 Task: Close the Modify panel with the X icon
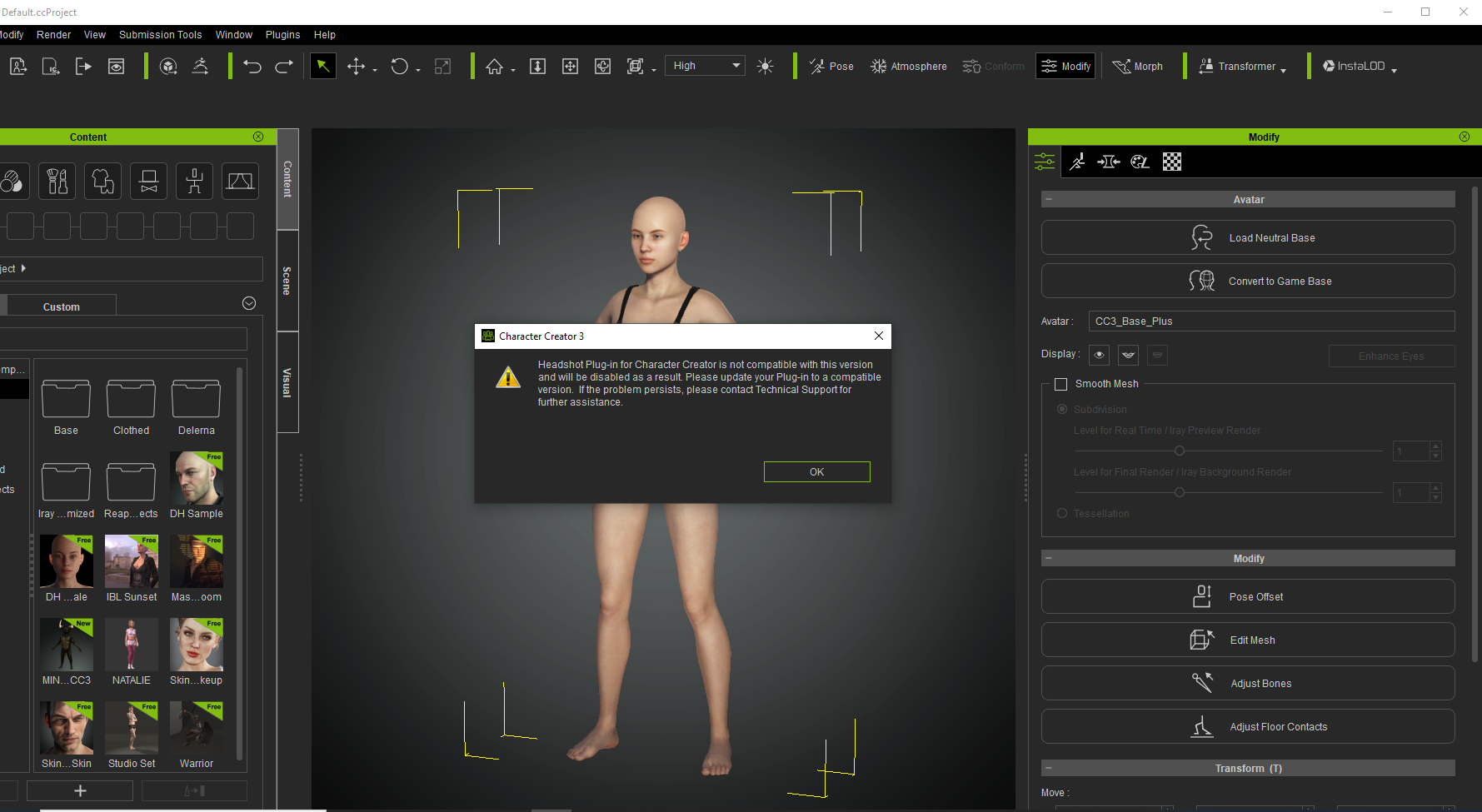pyautogui.click(x=1465, y=137)
